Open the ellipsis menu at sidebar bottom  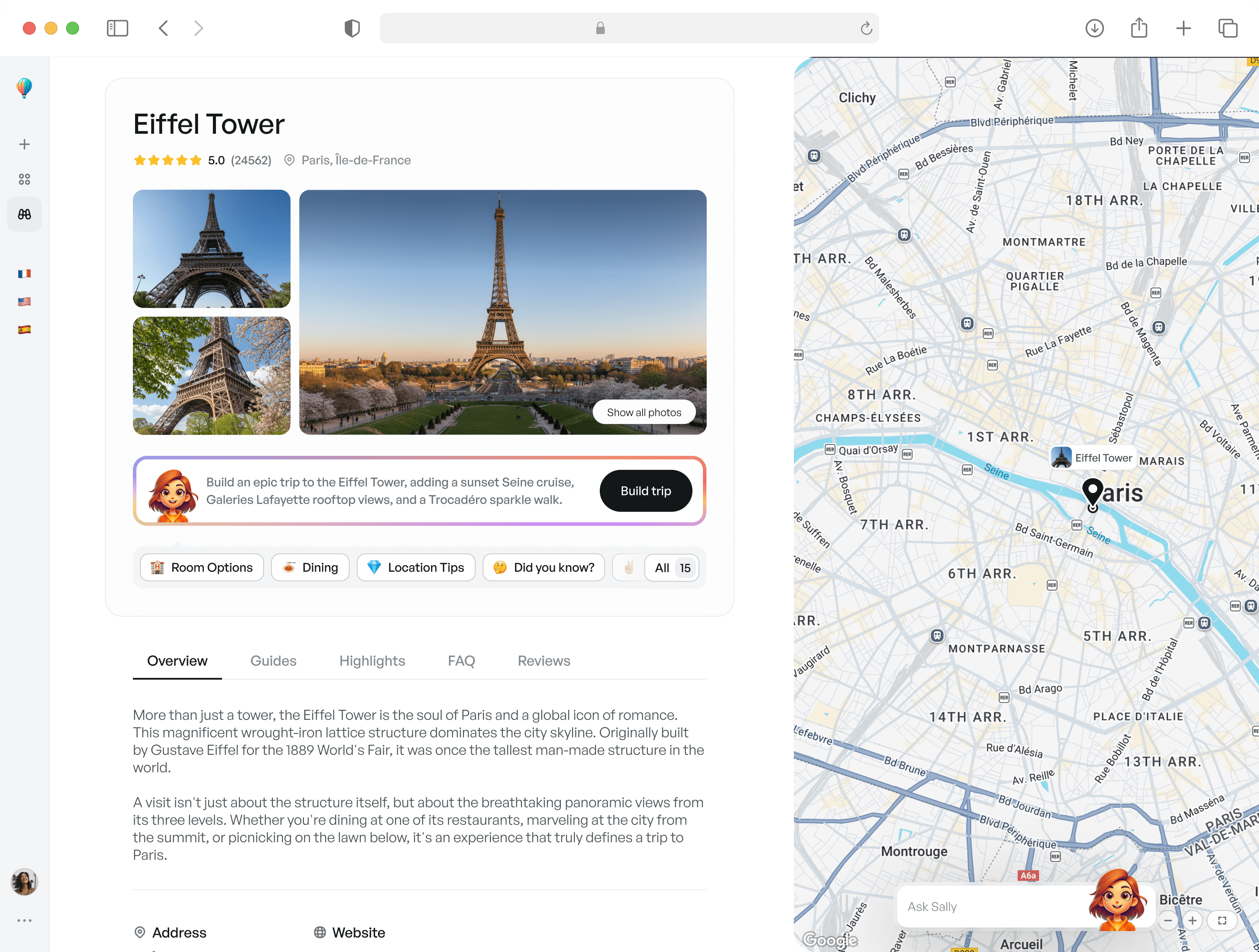tap(24, 920)
